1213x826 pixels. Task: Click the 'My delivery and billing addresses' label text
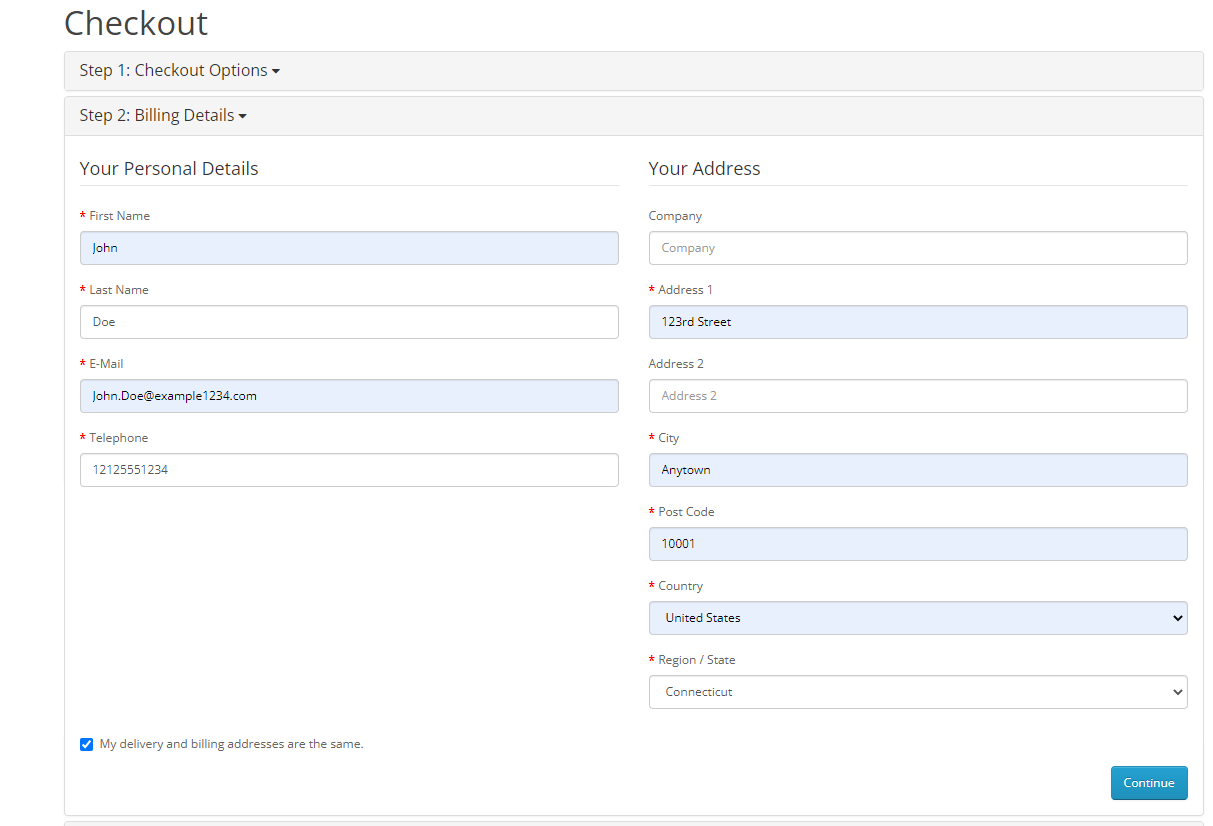coord(231,744)
